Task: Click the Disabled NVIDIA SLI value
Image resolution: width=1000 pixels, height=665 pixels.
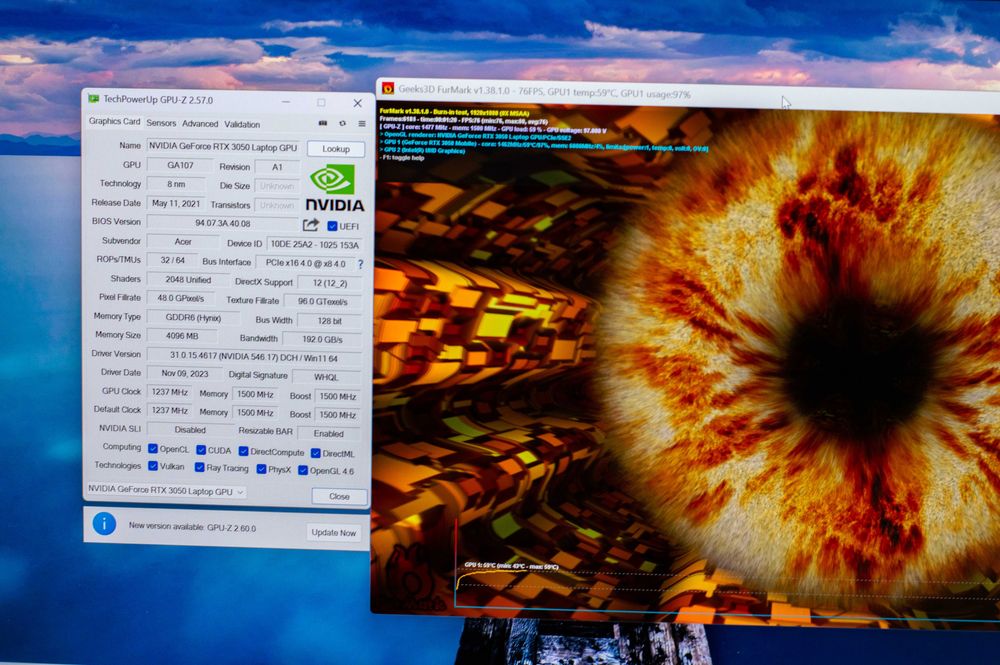Action: tap(189, 430)
